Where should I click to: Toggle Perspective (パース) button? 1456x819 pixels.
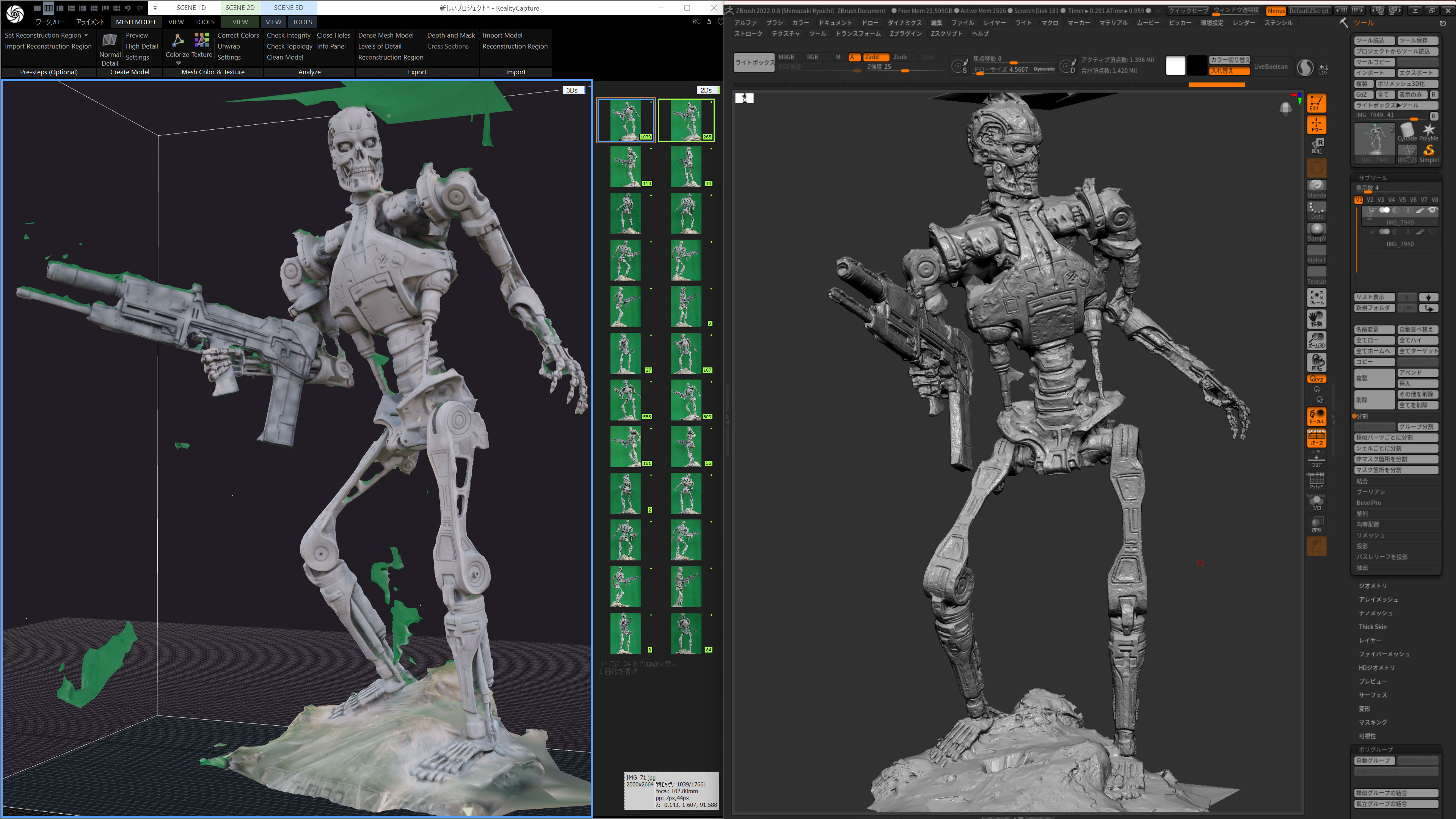coord(1316,439)
